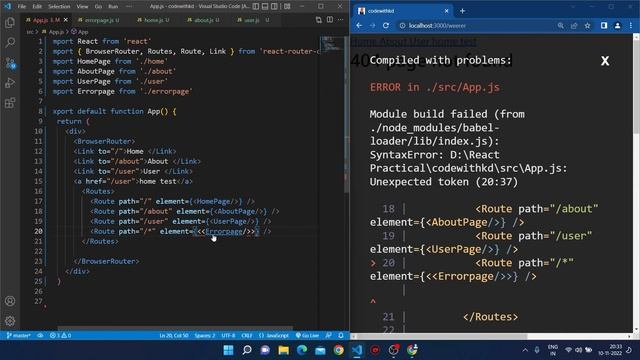Screen dimensions: 640x360
Task: Click the split editor right icon
Action: pyautogui.click(x=329, y=20)
